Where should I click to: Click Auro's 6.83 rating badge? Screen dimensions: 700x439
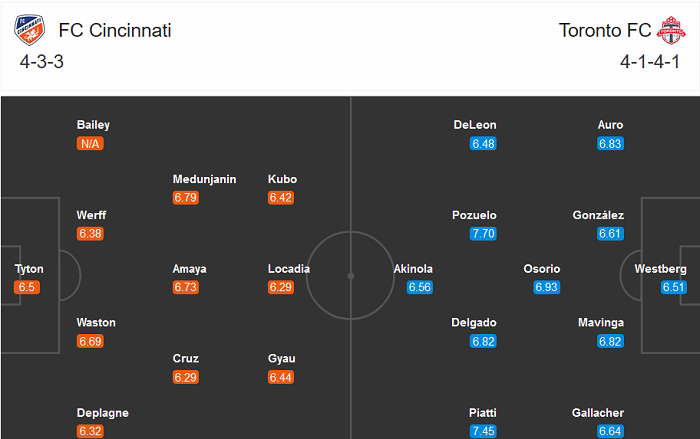(610, 144)
